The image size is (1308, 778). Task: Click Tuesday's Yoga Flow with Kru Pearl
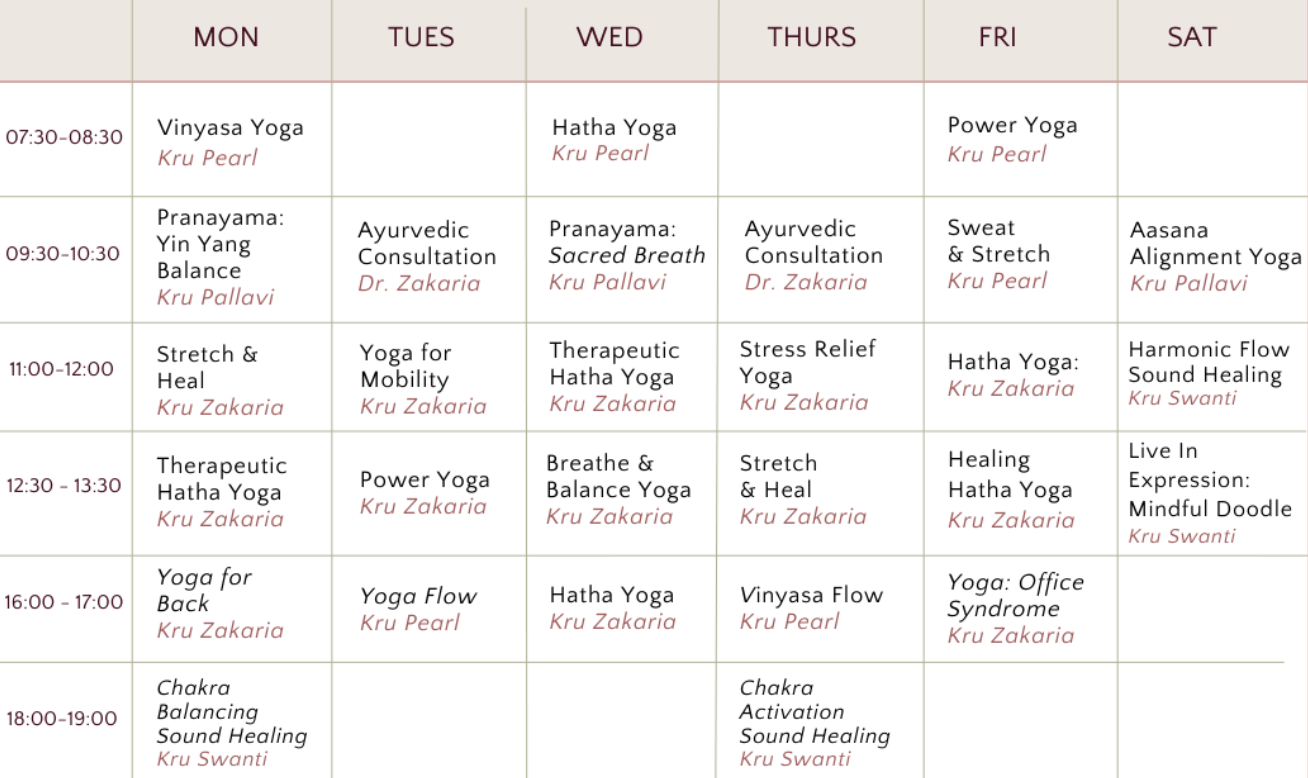[418, 597]
